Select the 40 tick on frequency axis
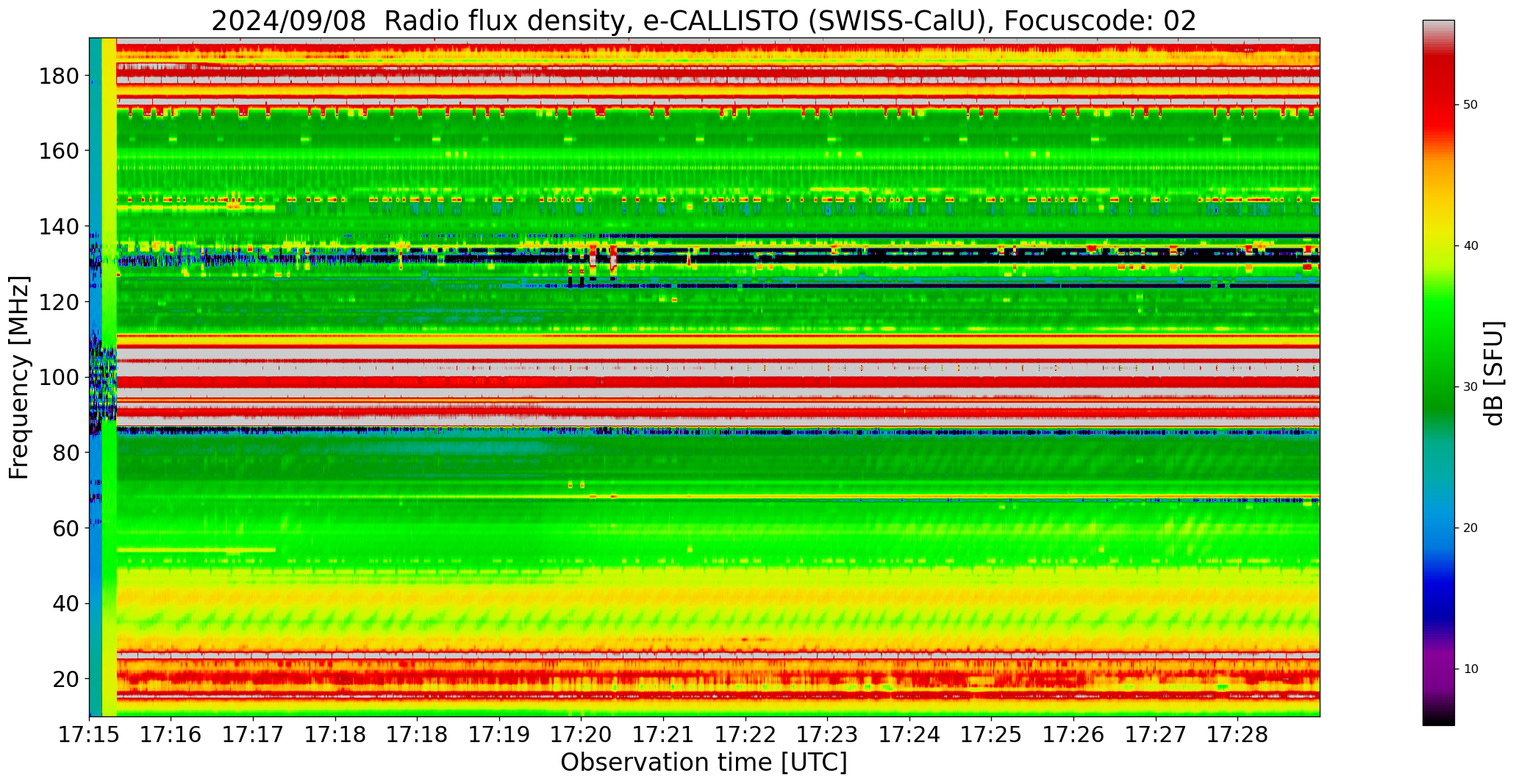Screen dimensions: 1516x784 (x=67, y=603)
